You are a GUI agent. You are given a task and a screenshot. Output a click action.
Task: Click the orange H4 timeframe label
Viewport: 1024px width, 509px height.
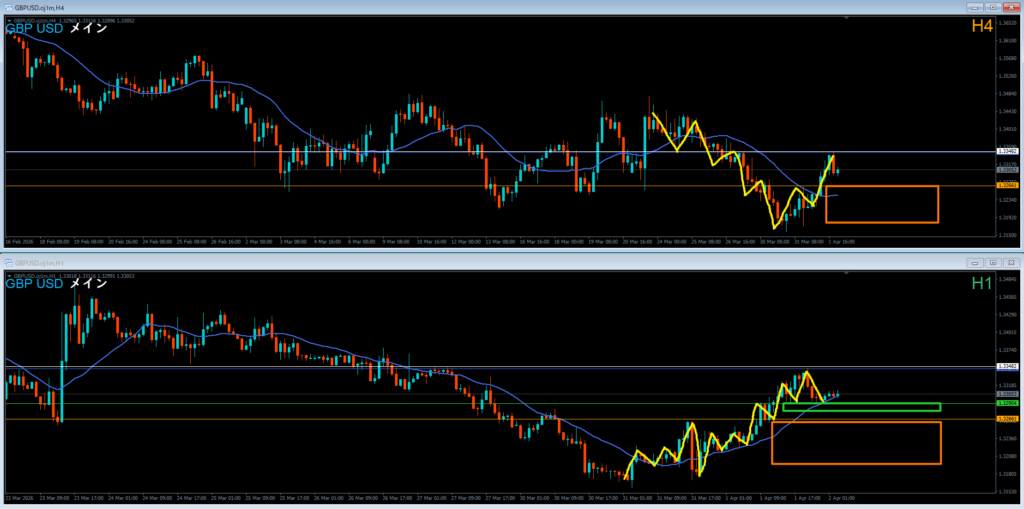(x=981, y=27)
